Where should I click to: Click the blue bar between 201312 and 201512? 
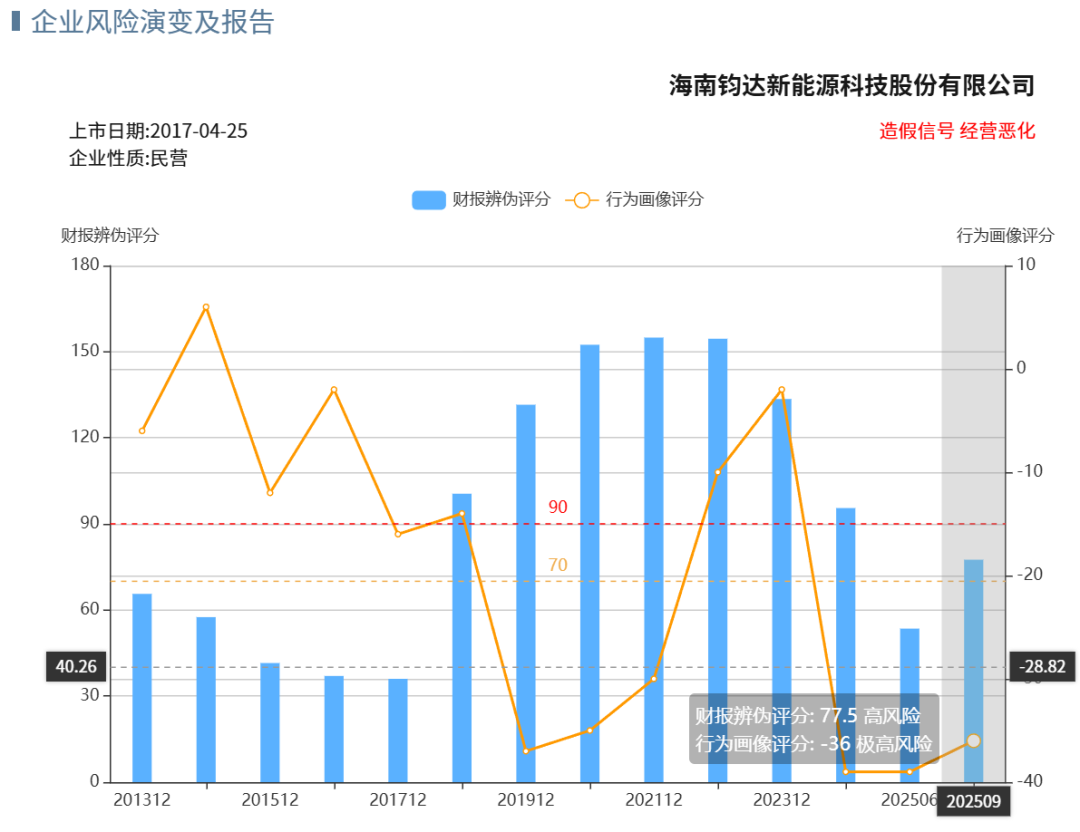[206, 699]
